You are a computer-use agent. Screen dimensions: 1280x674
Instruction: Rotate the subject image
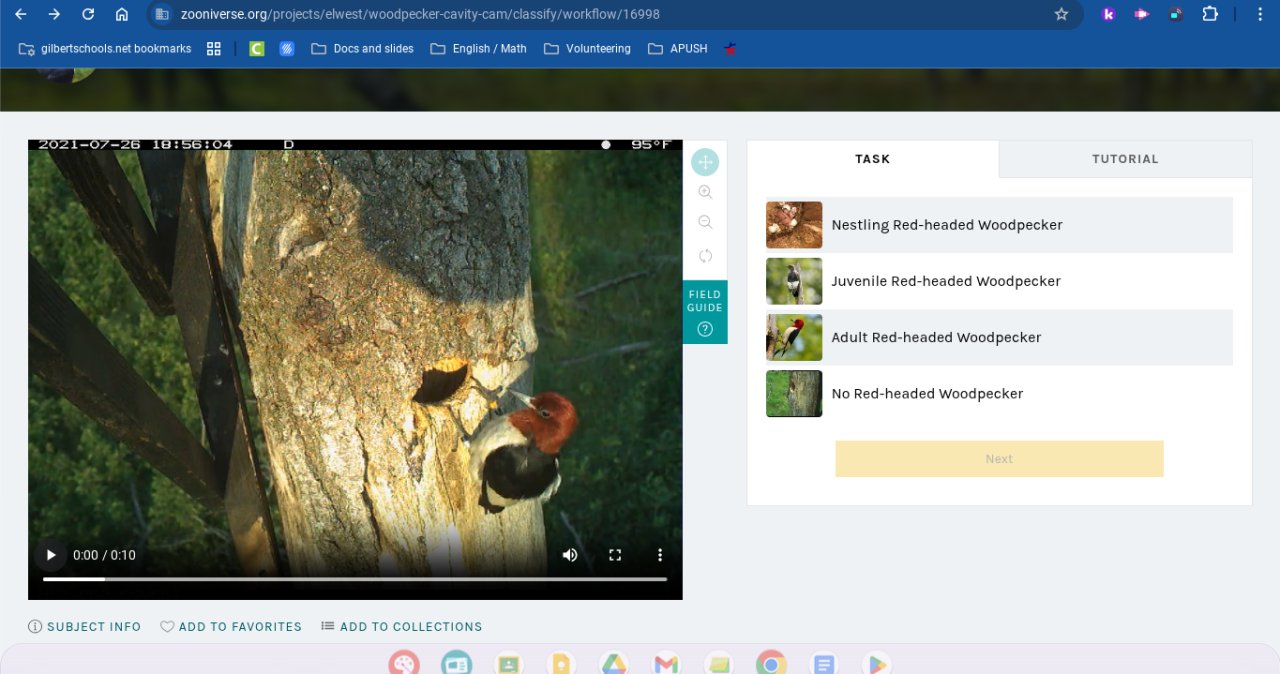tap(705, 255)
